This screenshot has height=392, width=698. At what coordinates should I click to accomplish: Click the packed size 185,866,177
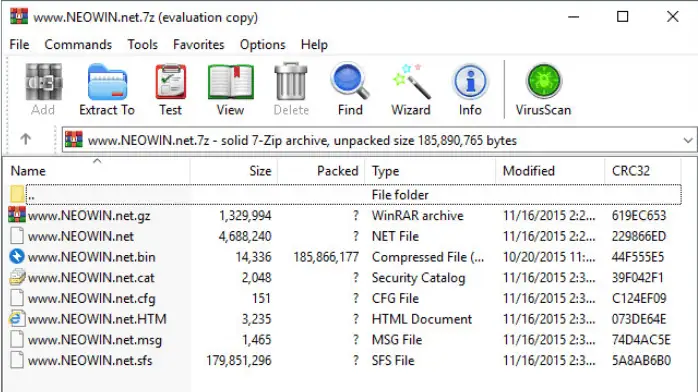(326, 257)
